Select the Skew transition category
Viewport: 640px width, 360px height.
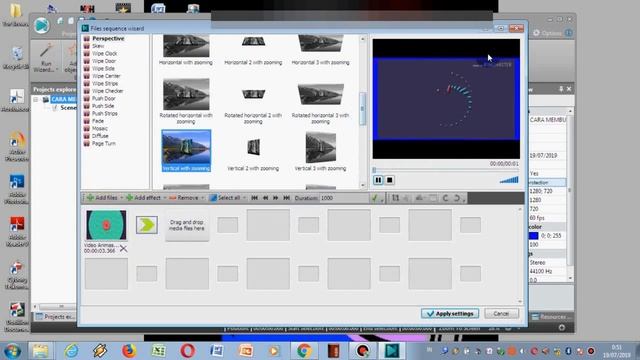tap(98, 46)
